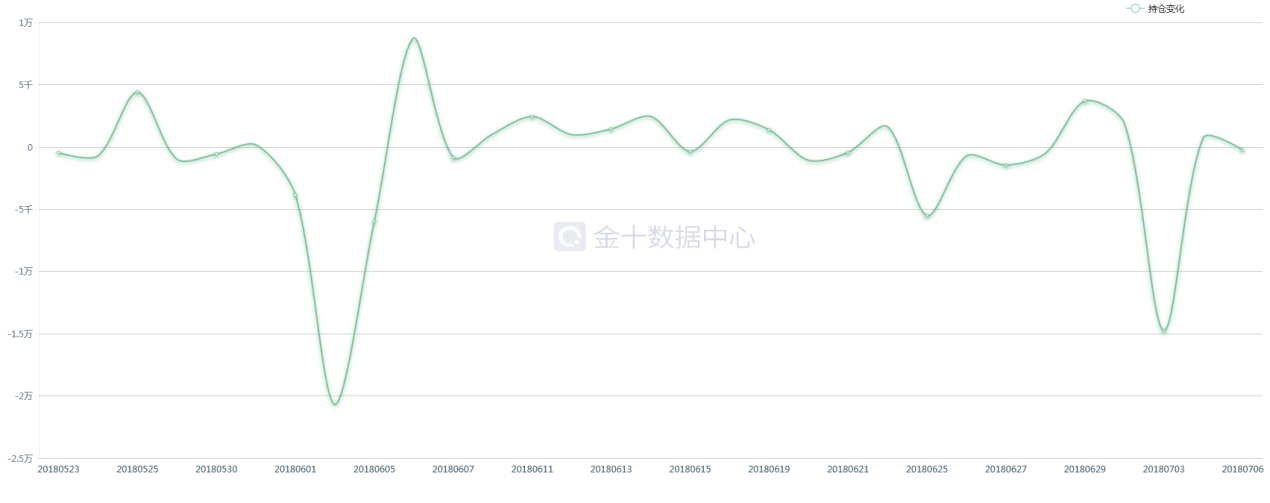
Task: Click the data point above 20180525
Action: (137, 93)
